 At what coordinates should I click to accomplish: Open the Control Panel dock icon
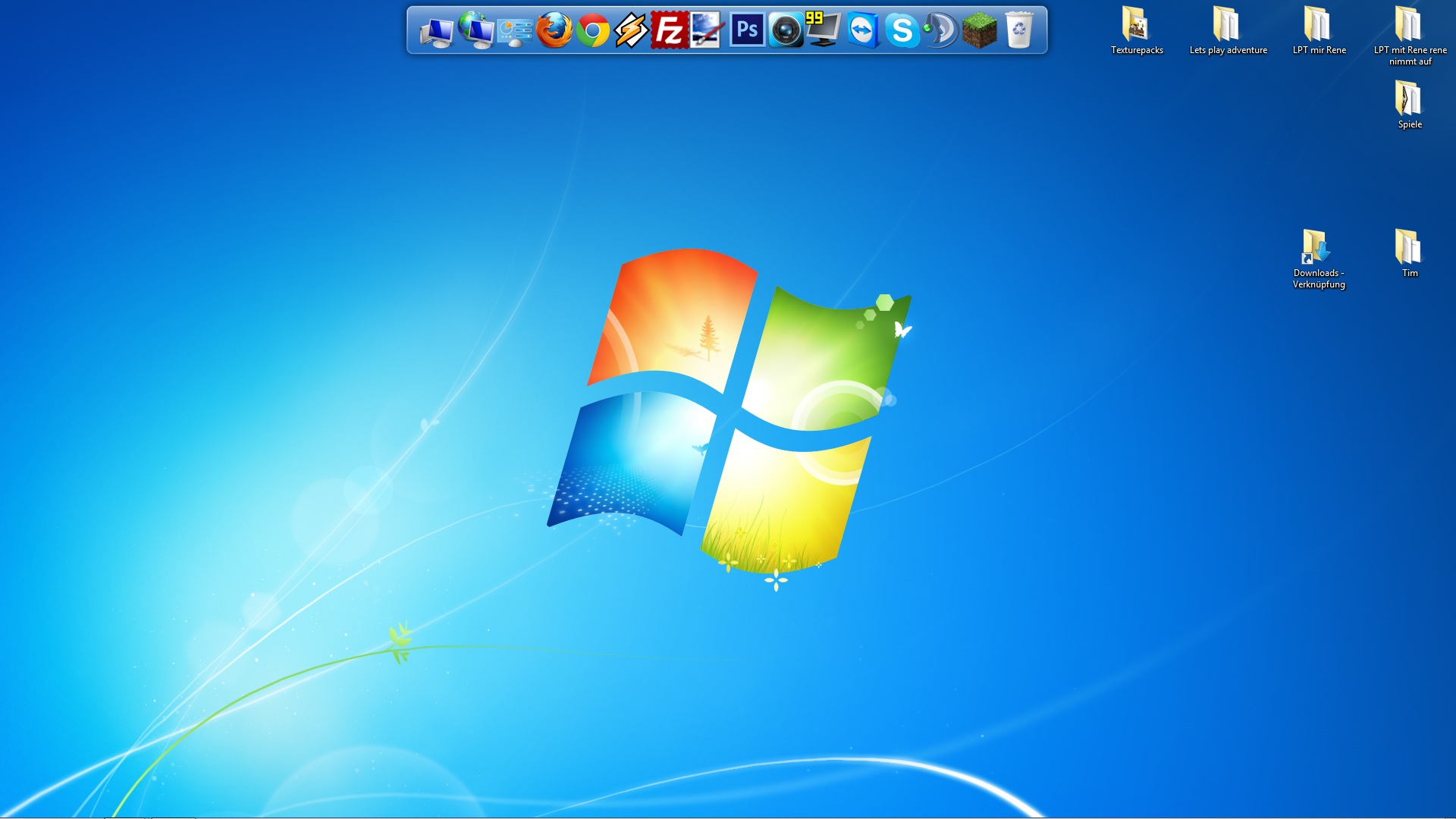[515, 31]
